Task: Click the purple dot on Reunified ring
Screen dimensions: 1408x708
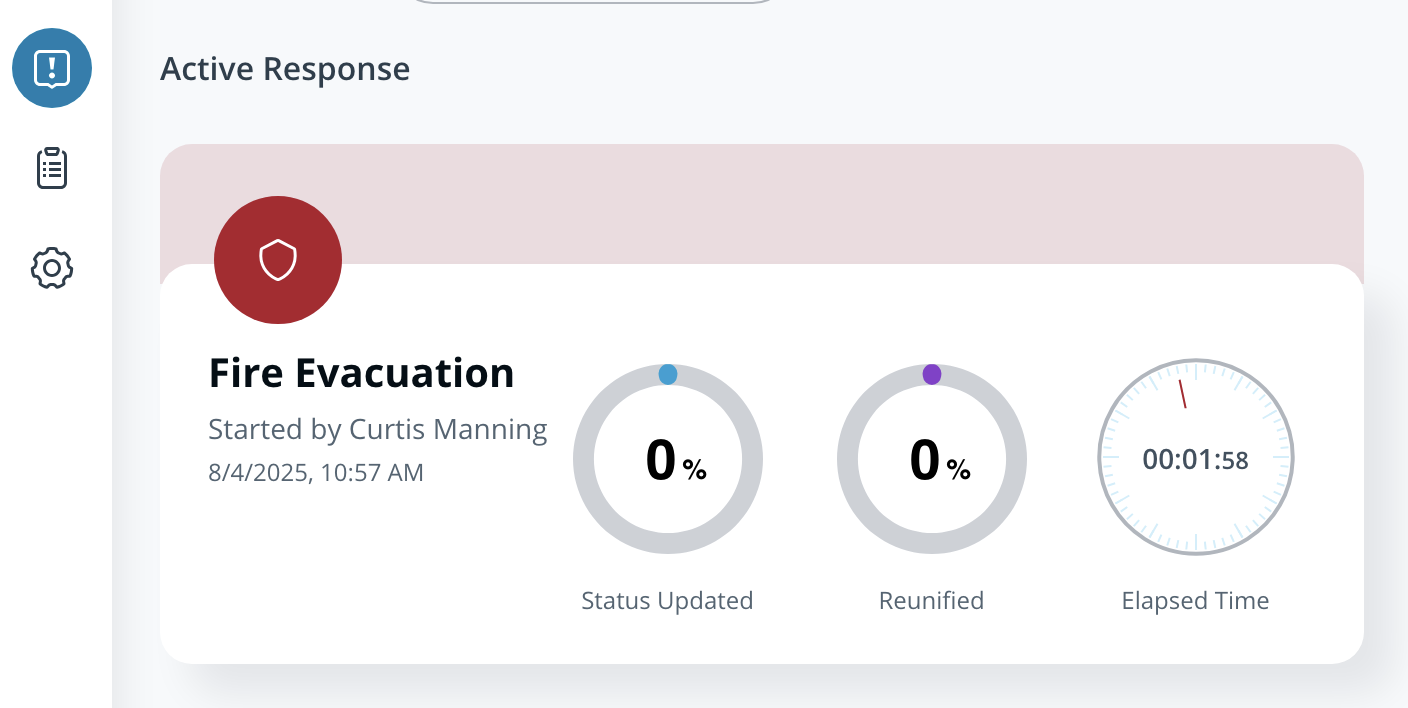Action: (x=932, y=374)
